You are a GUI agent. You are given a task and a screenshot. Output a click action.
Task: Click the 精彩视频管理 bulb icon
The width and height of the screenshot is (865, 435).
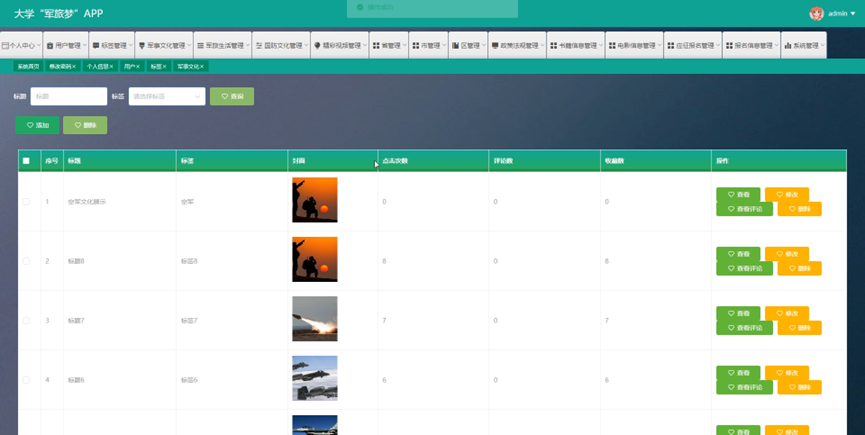point(317,46)
